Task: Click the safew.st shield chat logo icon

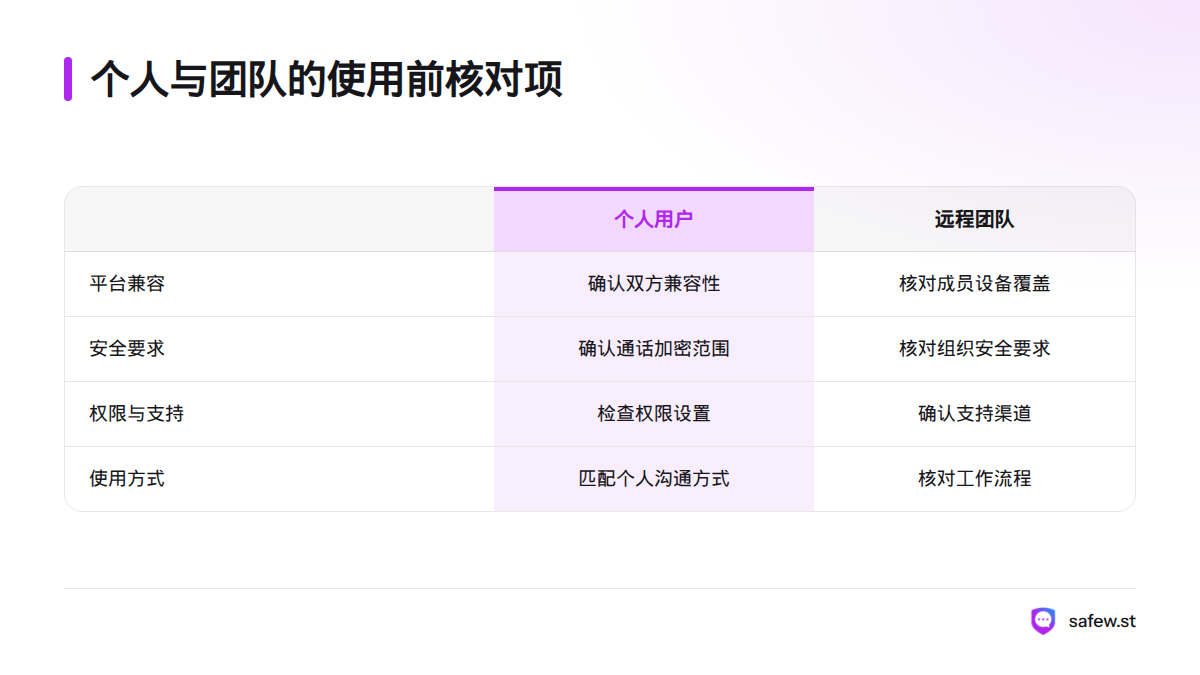Action: click(x=1043, y=621)
